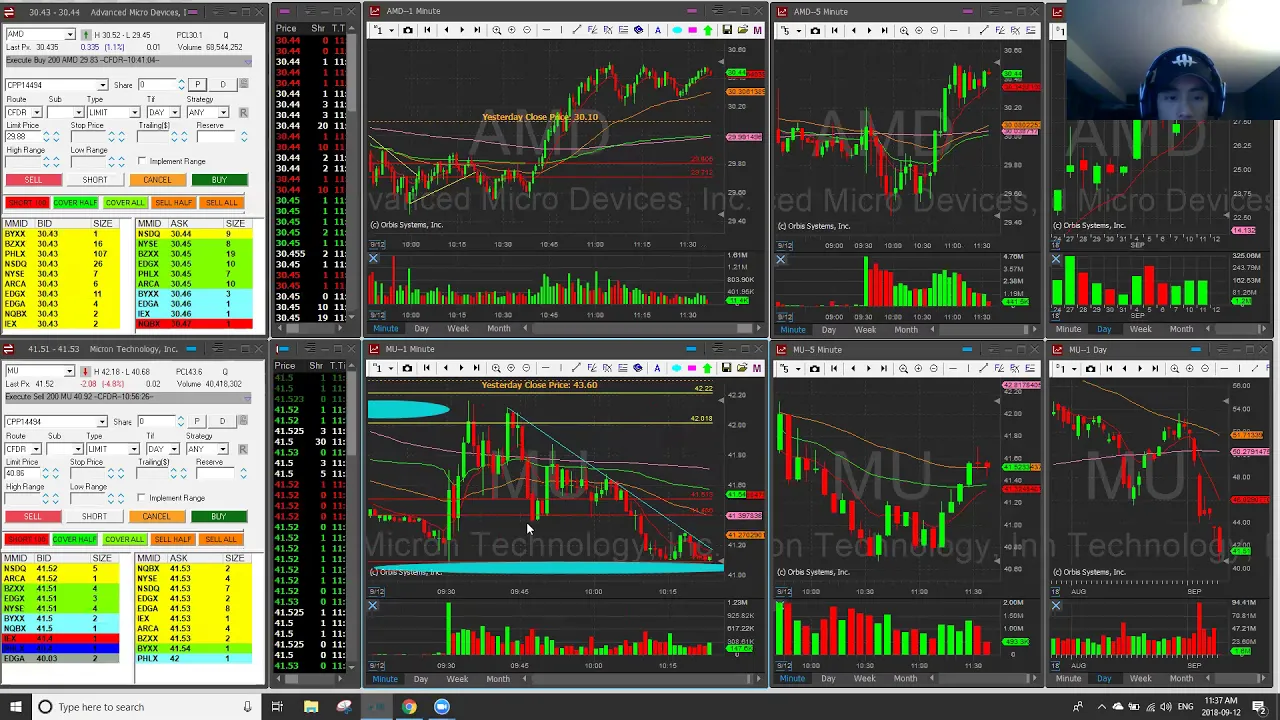Zoom in on the MU 1-minute chart
1280x720 pixels.
(511, 368)
